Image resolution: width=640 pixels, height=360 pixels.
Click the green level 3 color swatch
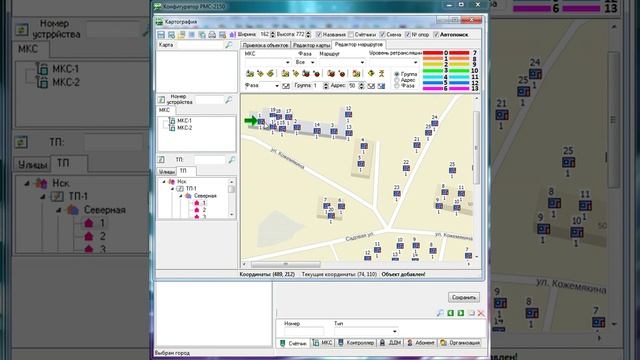433,71
